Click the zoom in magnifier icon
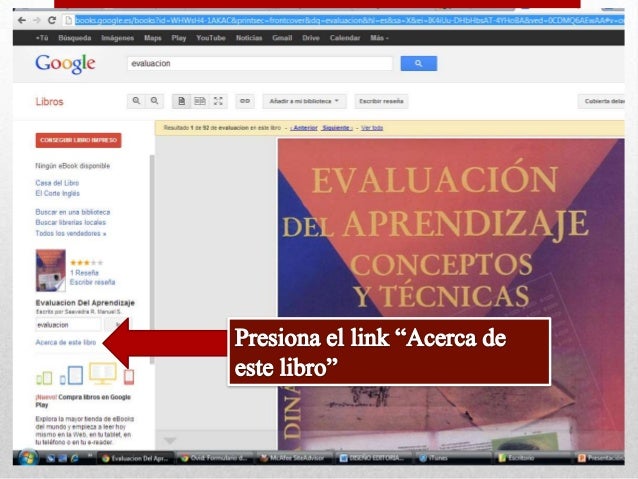Viewport: 638px width, 479px height. pos(136,101)
